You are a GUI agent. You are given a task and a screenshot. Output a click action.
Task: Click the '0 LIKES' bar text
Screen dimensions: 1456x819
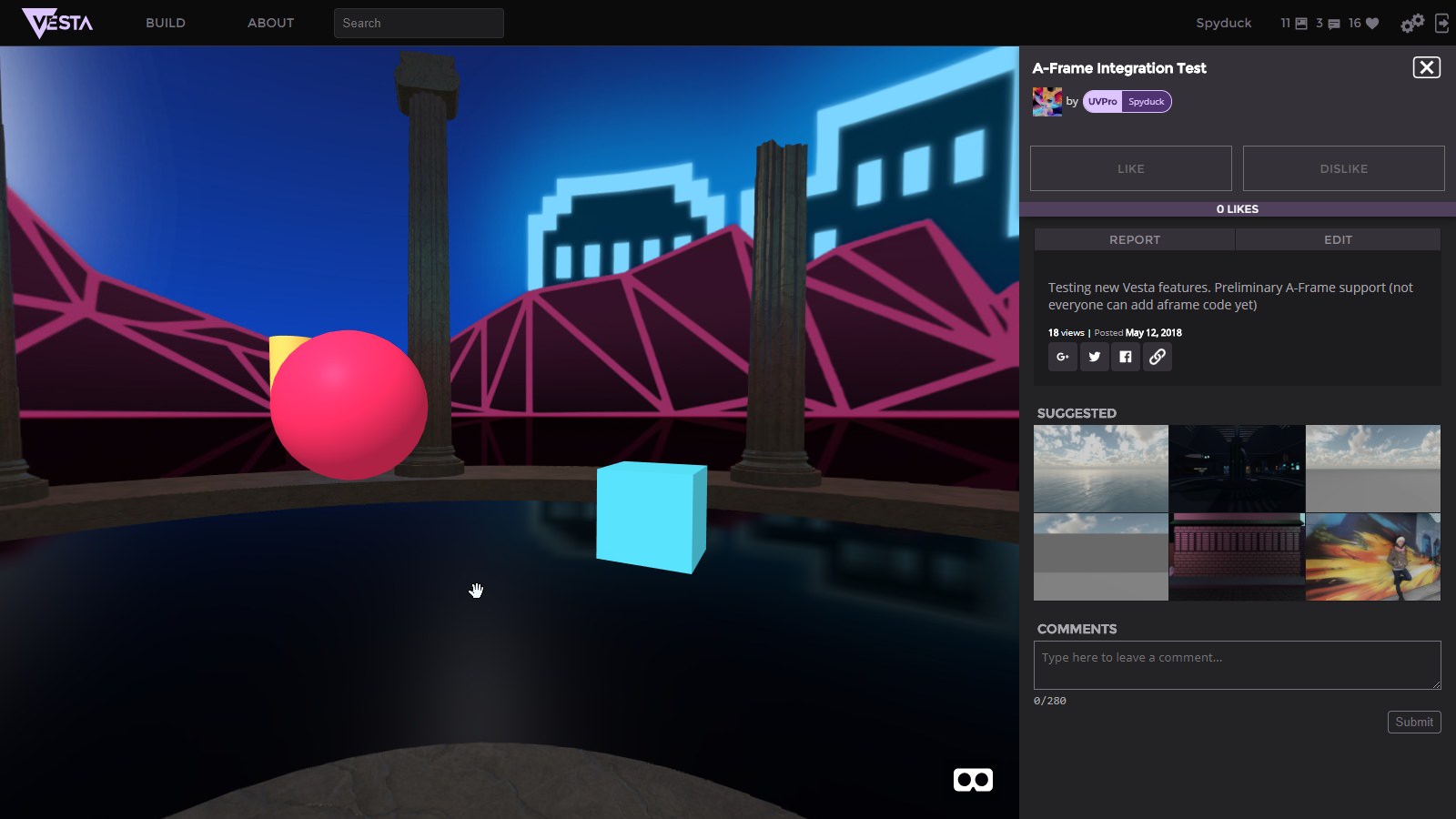click(x=1237, y=209)
